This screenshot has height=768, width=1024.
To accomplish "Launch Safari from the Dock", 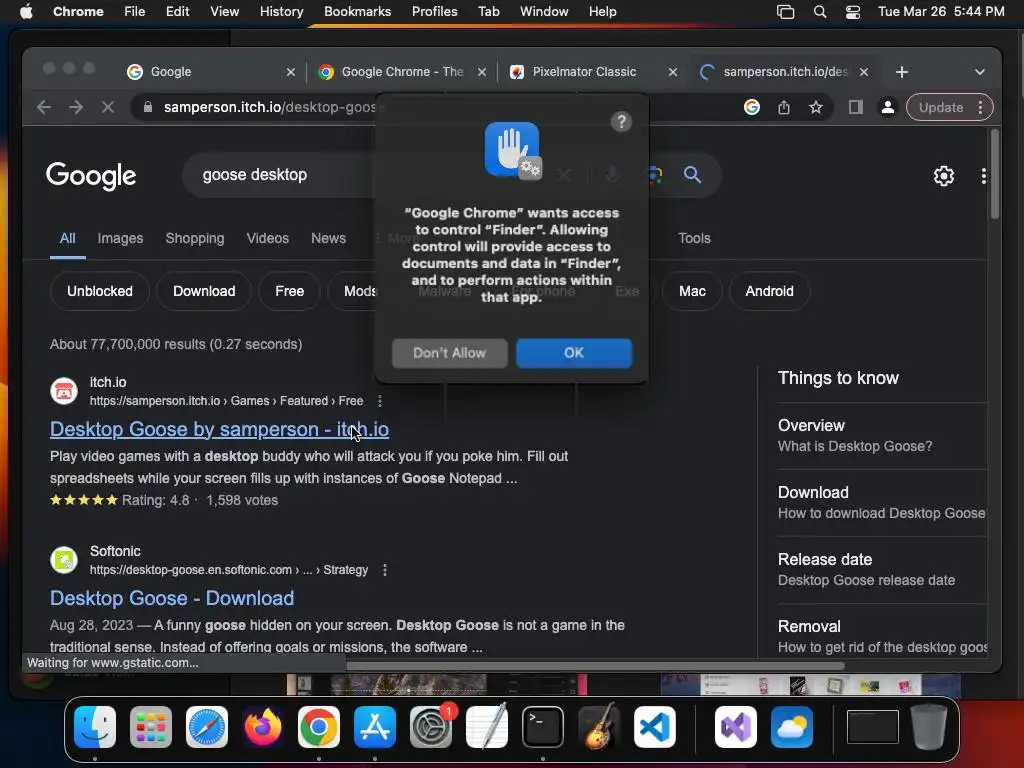I will 207,727.
